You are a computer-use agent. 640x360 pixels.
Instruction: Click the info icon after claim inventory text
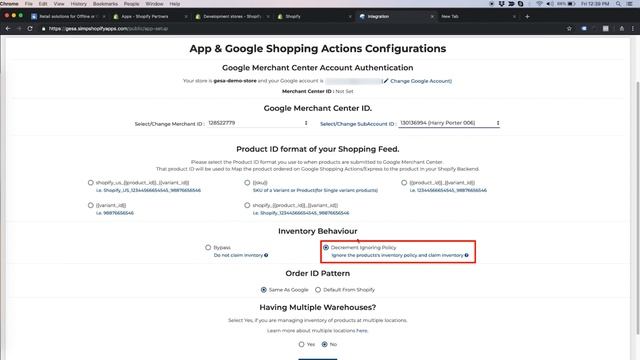pos(467,255)
